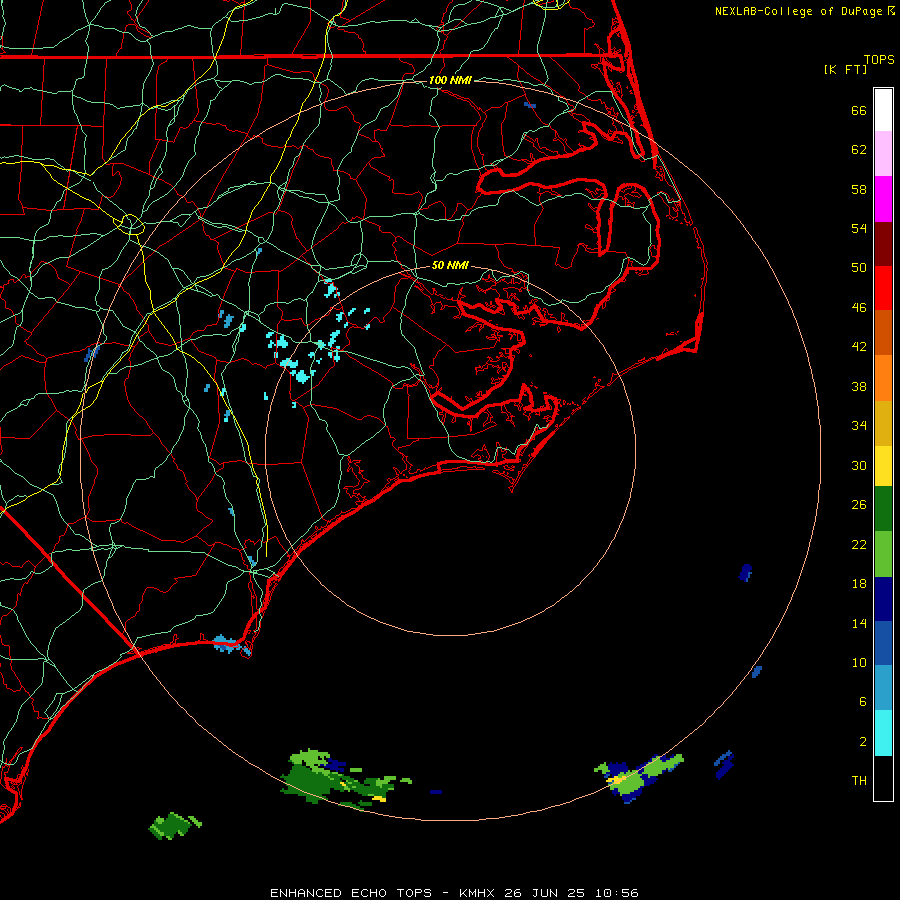900x900 pixels.
Task: Click the navy blue legend band
Action: click(x=883, y=599)
